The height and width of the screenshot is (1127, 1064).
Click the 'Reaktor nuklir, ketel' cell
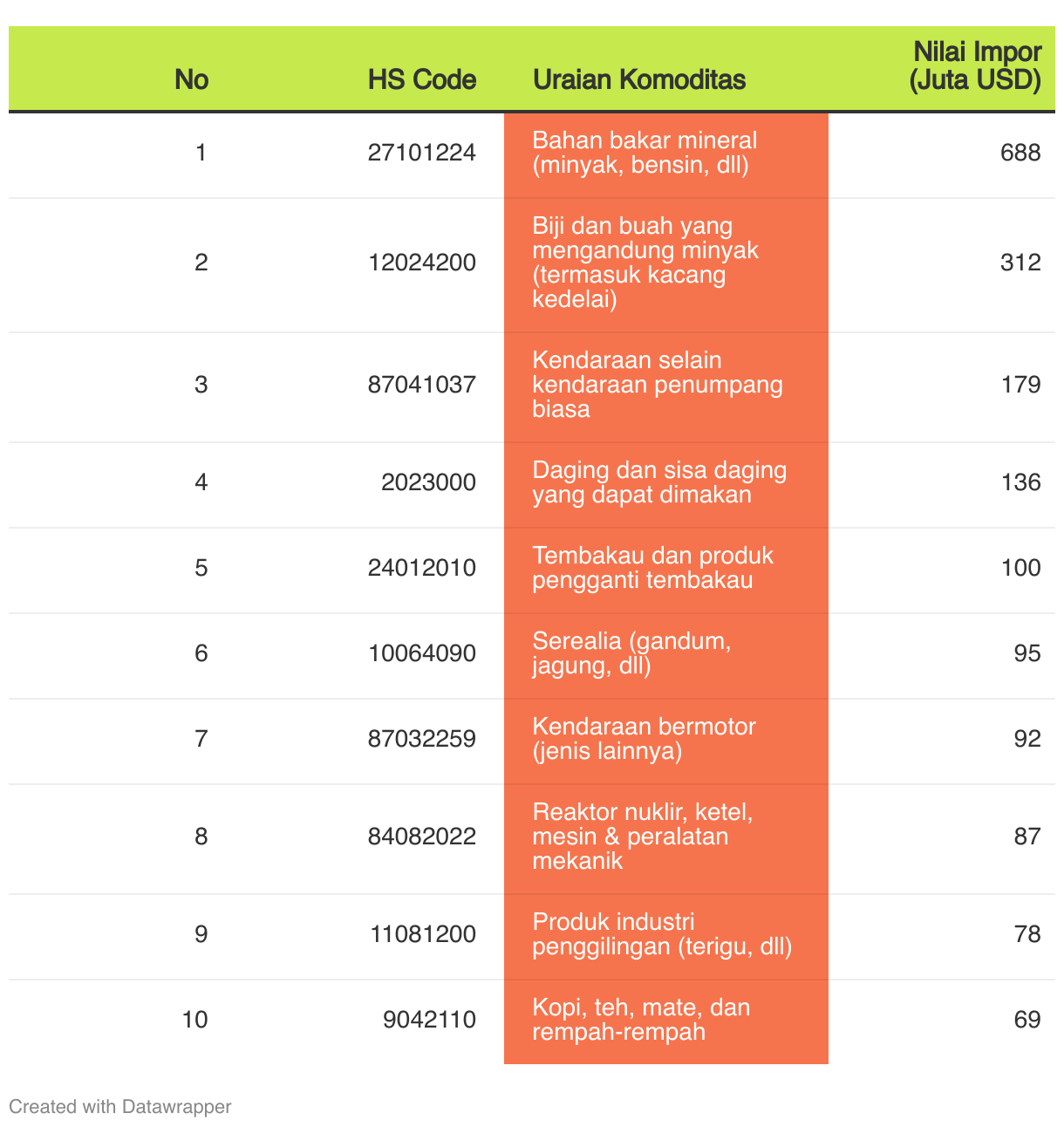666,837
